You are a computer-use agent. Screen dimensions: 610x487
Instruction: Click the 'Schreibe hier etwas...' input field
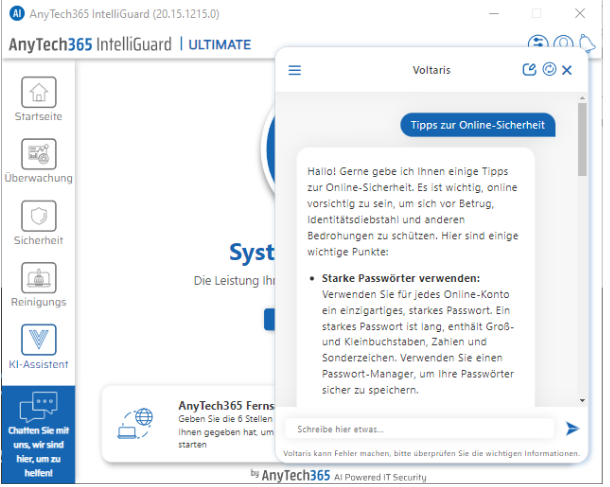click(418, 429)
